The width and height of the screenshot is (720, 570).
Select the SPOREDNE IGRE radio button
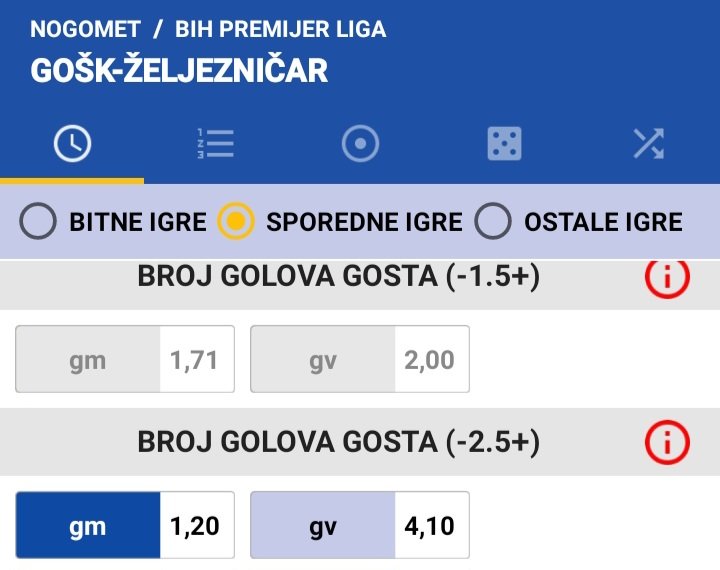pos(236,221)
